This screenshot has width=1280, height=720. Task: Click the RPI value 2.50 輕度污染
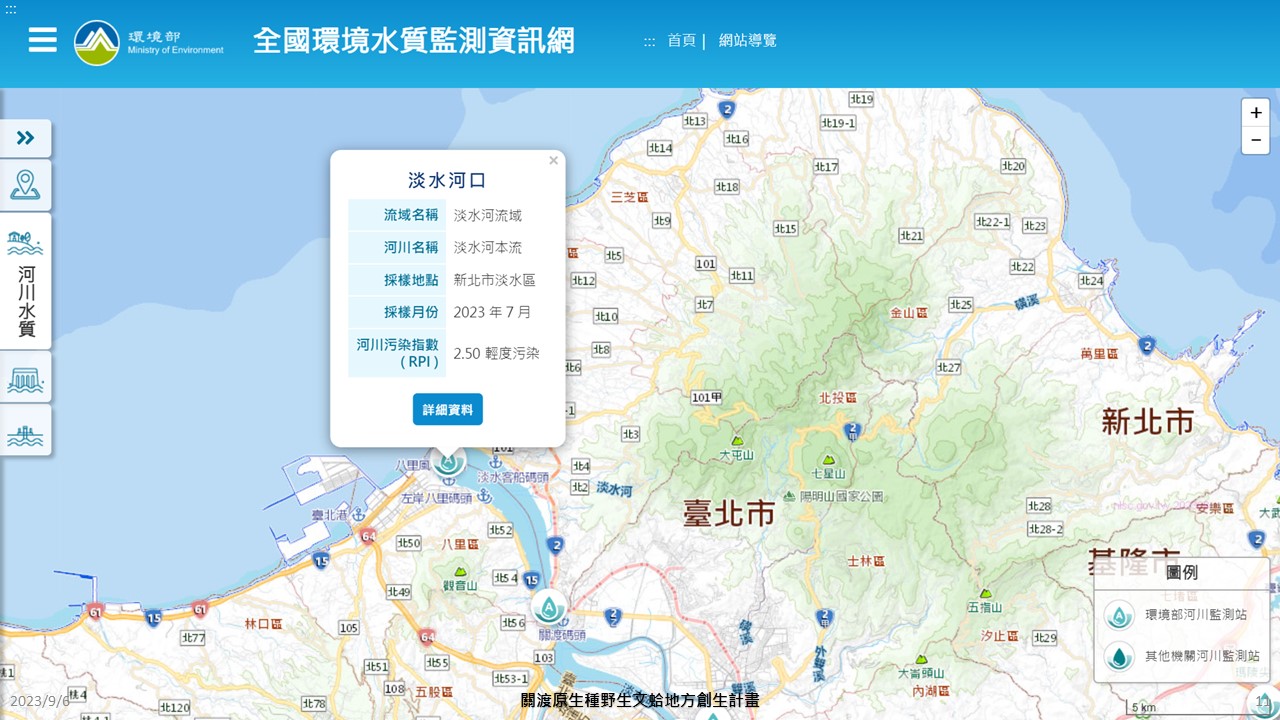496,353
